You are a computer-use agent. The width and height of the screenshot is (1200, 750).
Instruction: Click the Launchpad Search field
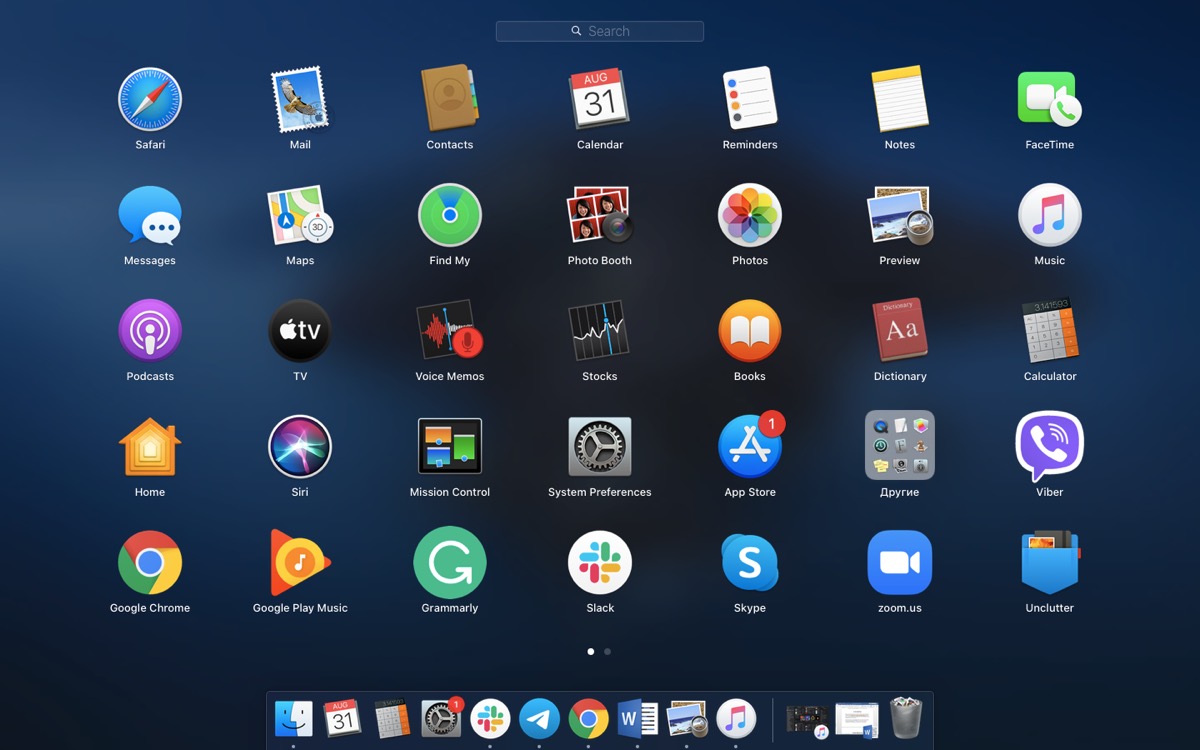600,31
